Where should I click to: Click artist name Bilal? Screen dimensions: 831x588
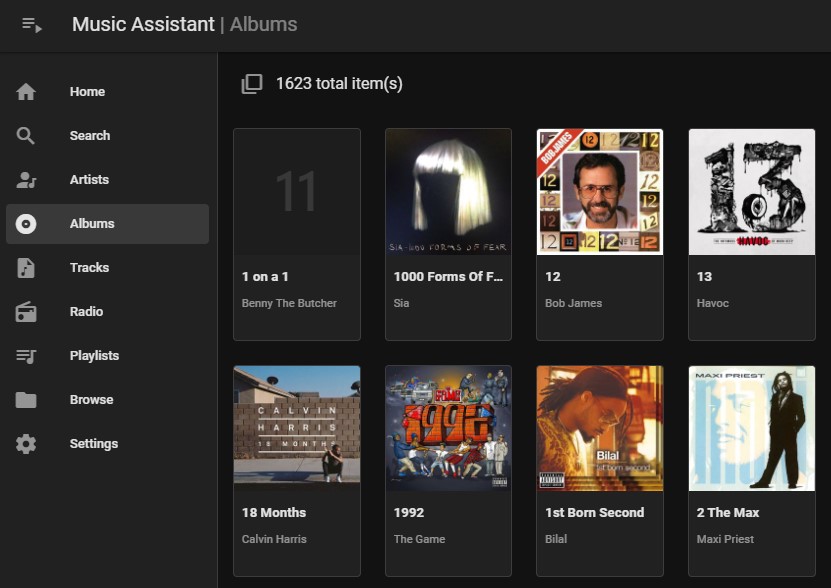click(556, 539)
